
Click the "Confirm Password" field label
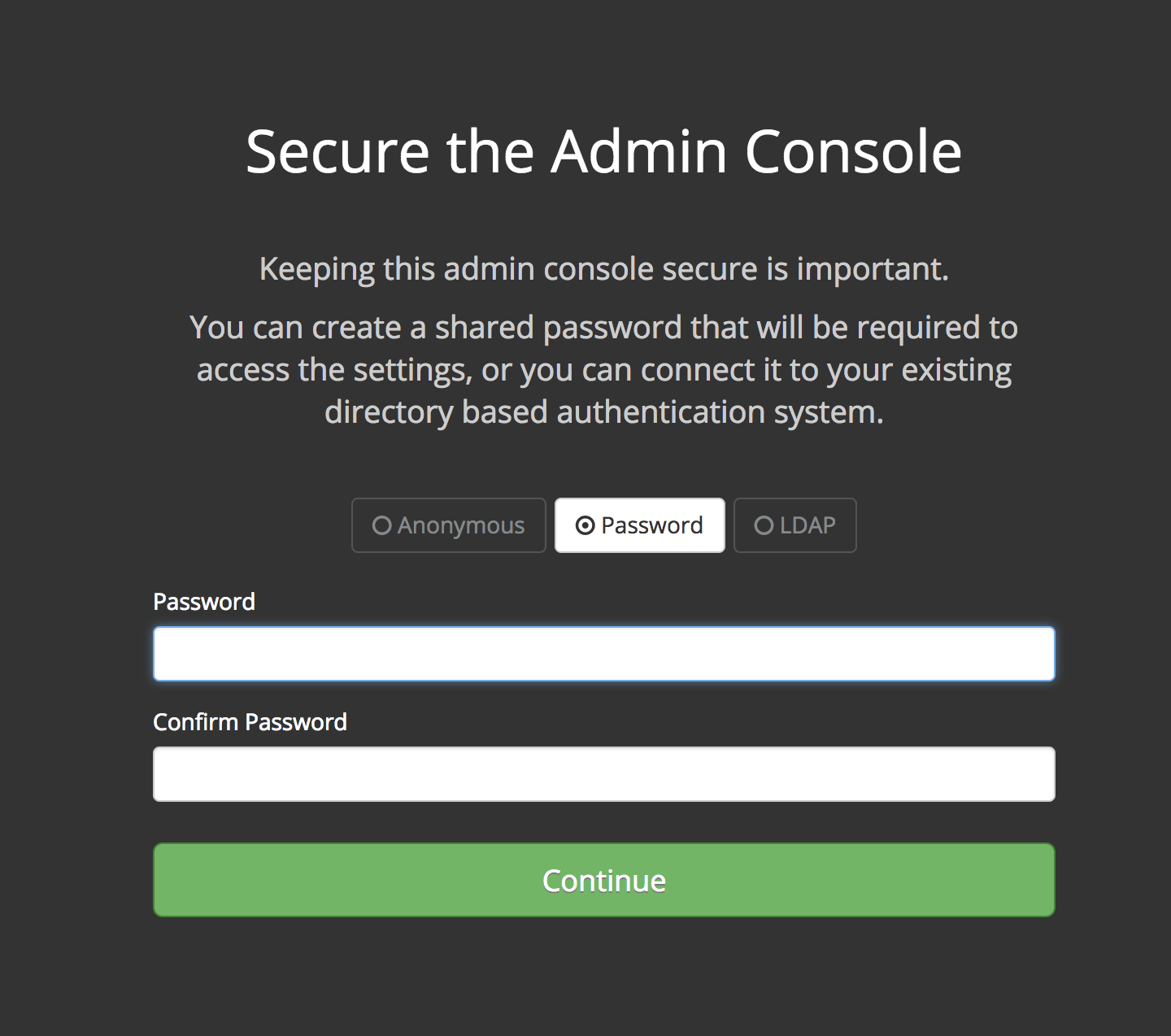click(250, 722)
